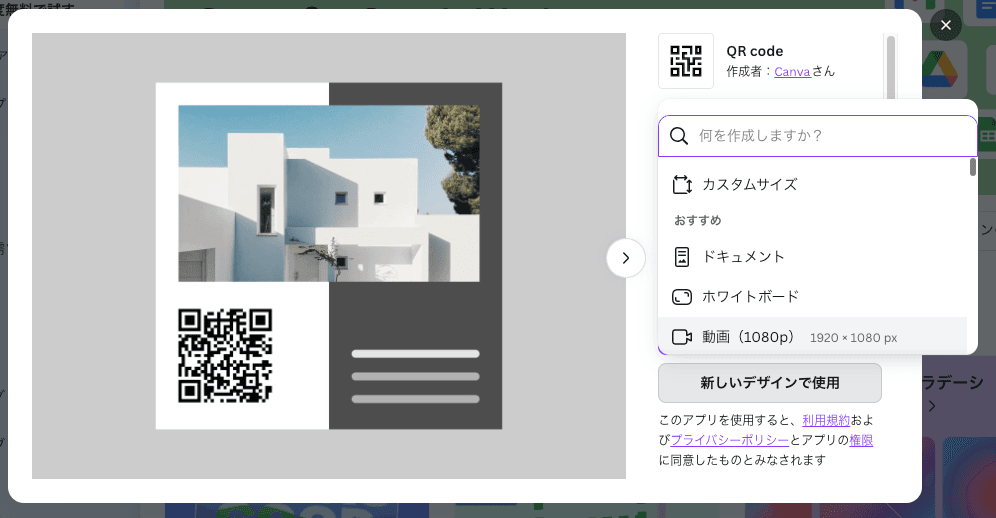The height and width of the screenshot is (518, 996).
Task: Click the QR code title text
Action: tap(755, 51)
